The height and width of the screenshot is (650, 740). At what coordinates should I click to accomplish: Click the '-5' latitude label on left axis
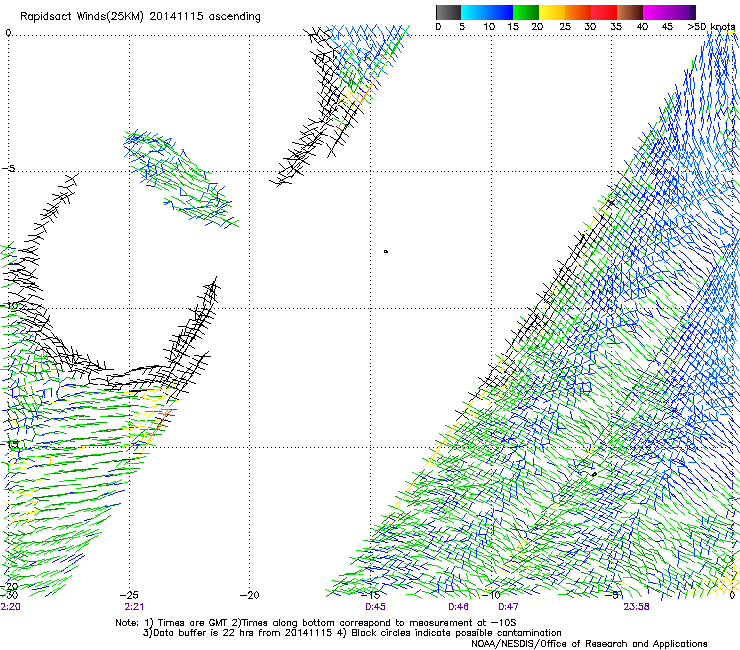tap(8, 169)
